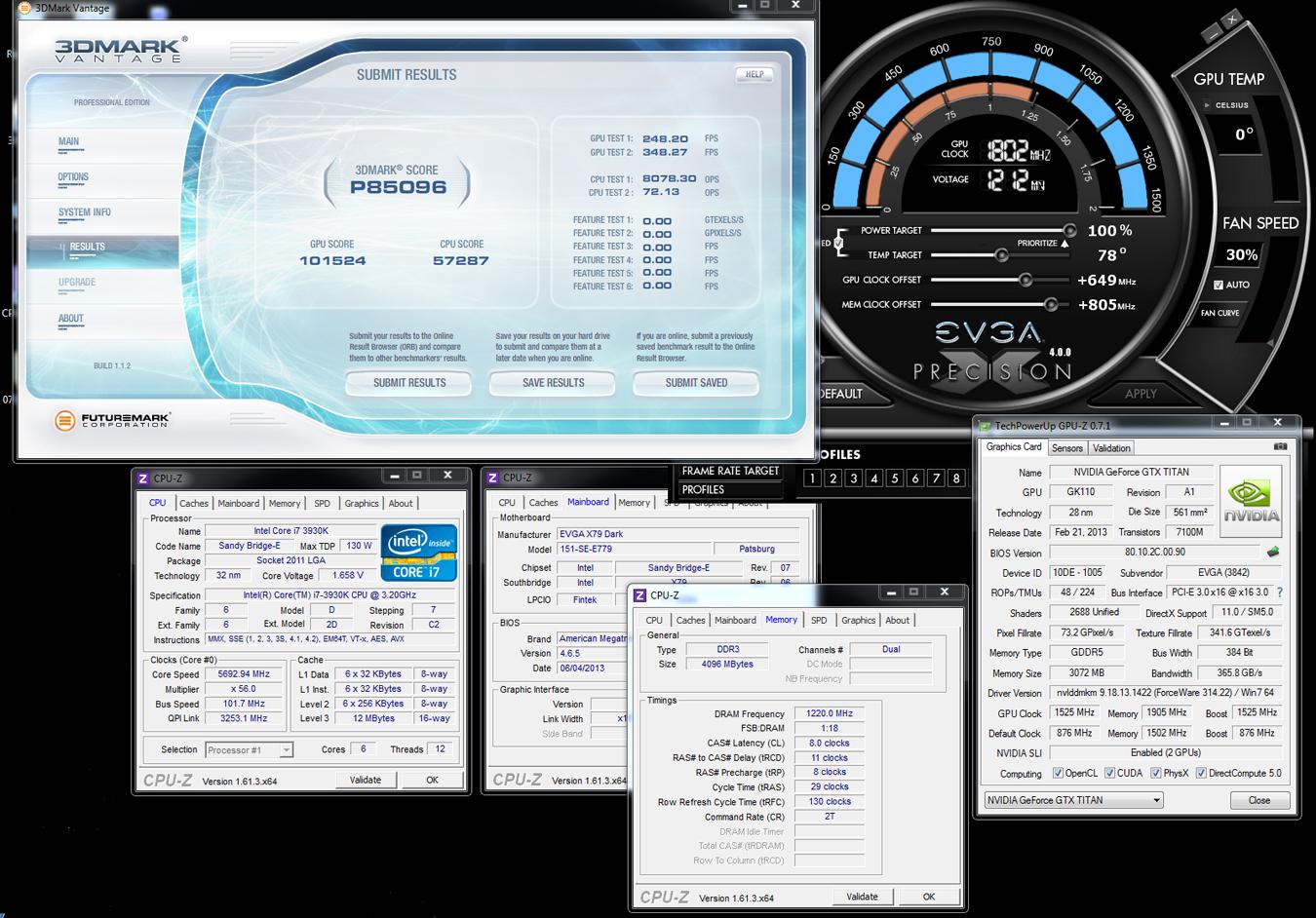The height and width of the screenshot is (918, 1316).
Task: Open the Main section in 3DMark Vantage
Action: (x=68, y=142)
